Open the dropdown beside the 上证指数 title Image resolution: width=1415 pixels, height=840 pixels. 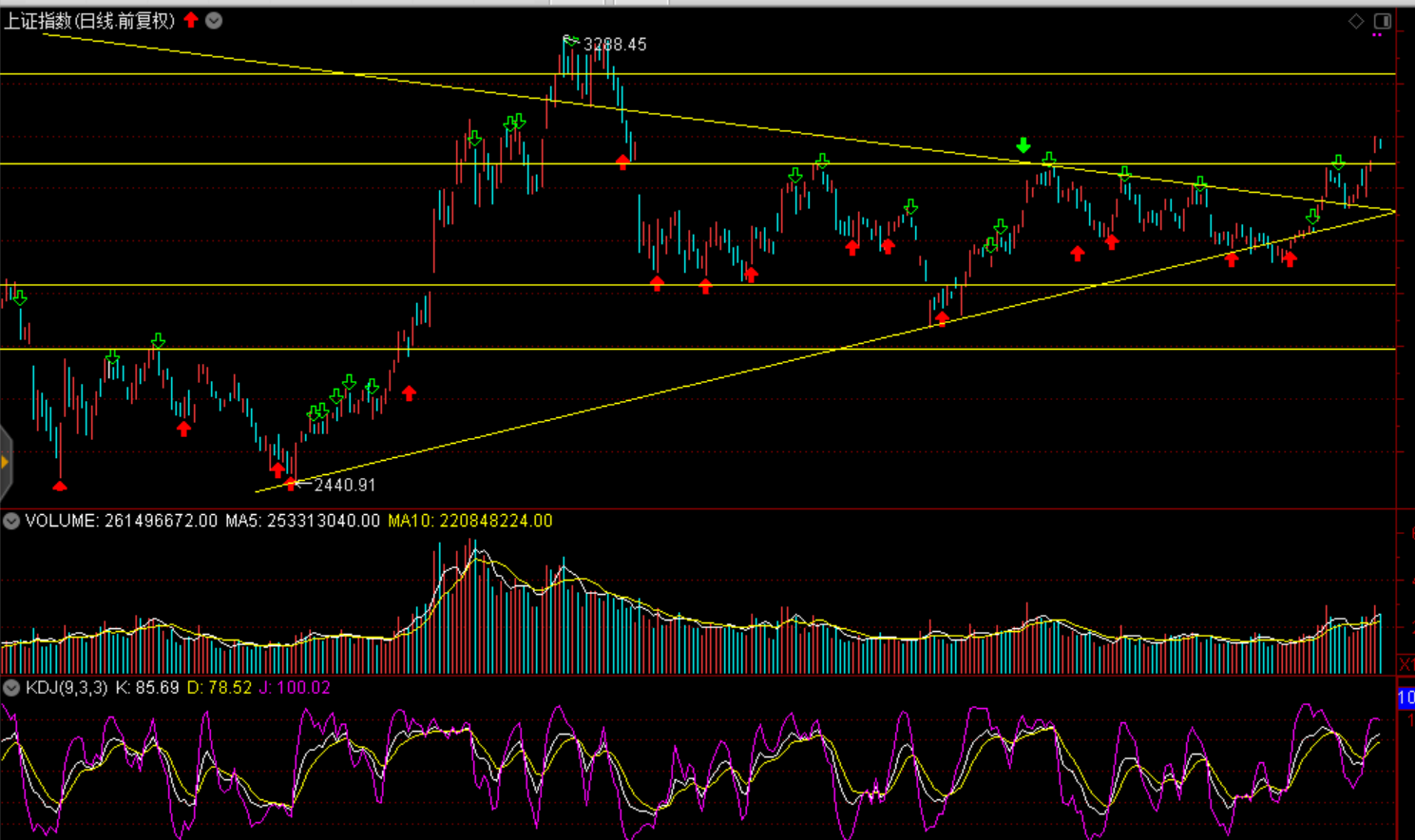point(214,20)
